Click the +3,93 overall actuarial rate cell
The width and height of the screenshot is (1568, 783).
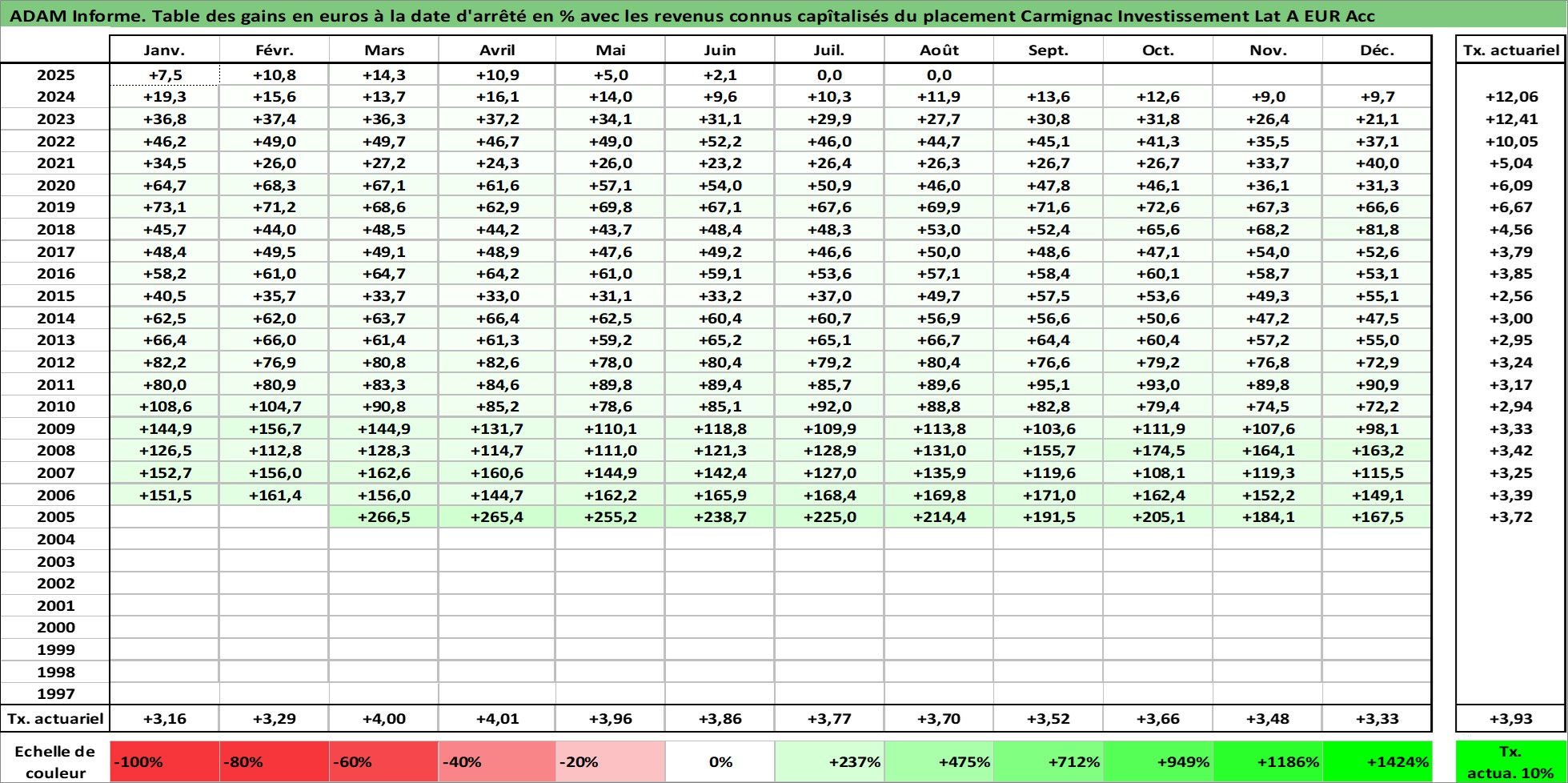[1510, 718]
